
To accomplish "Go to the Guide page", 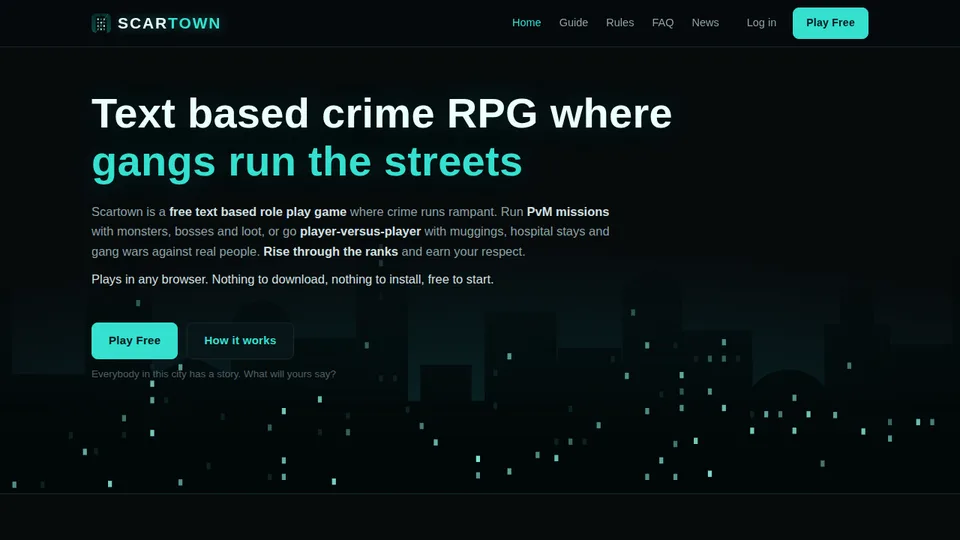I will point(574,23).
